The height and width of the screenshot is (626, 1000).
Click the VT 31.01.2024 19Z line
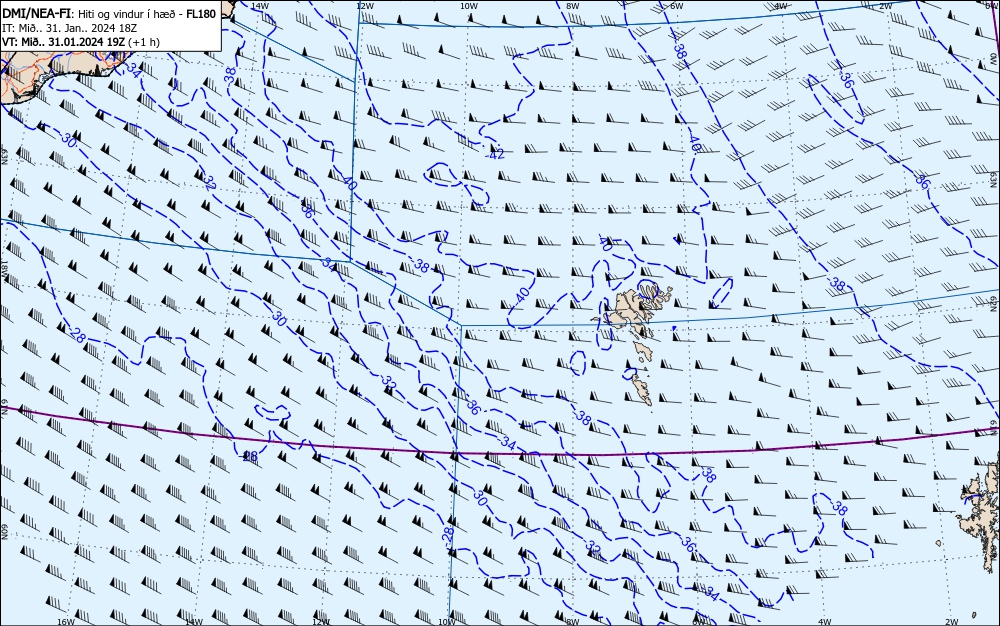point(81,42)
